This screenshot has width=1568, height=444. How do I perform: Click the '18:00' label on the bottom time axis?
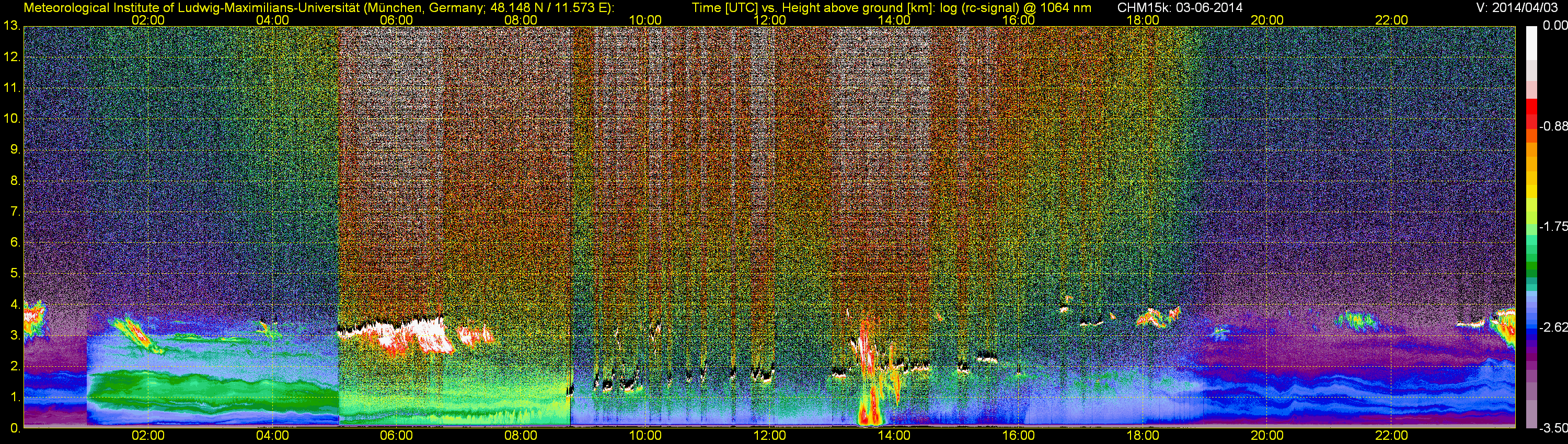coord(1143,436)
